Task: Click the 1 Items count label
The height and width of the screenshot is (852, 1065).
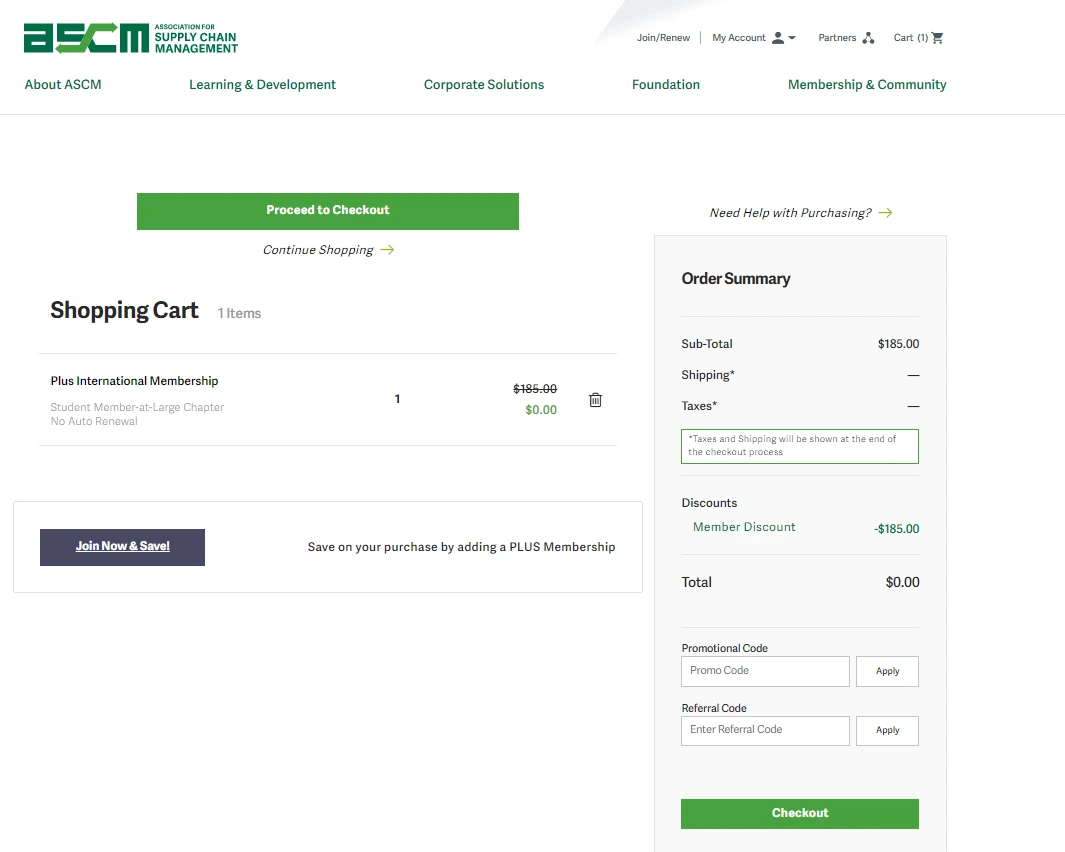Action: click(239, 313)
